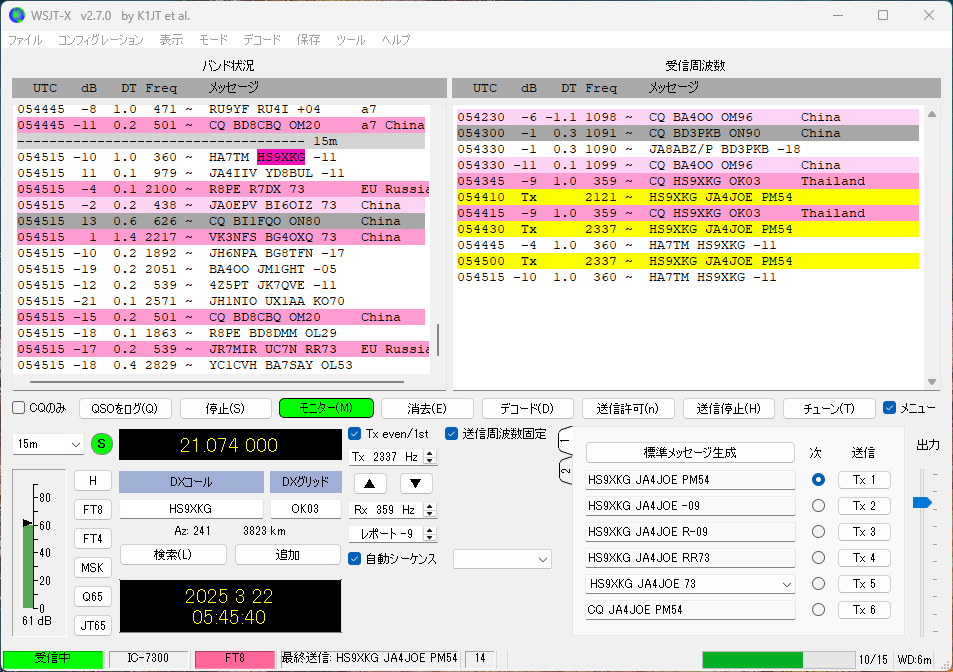Click the green S sync indicator button
This screenshot has width=953, height=672.
click(x=101, y=444)
